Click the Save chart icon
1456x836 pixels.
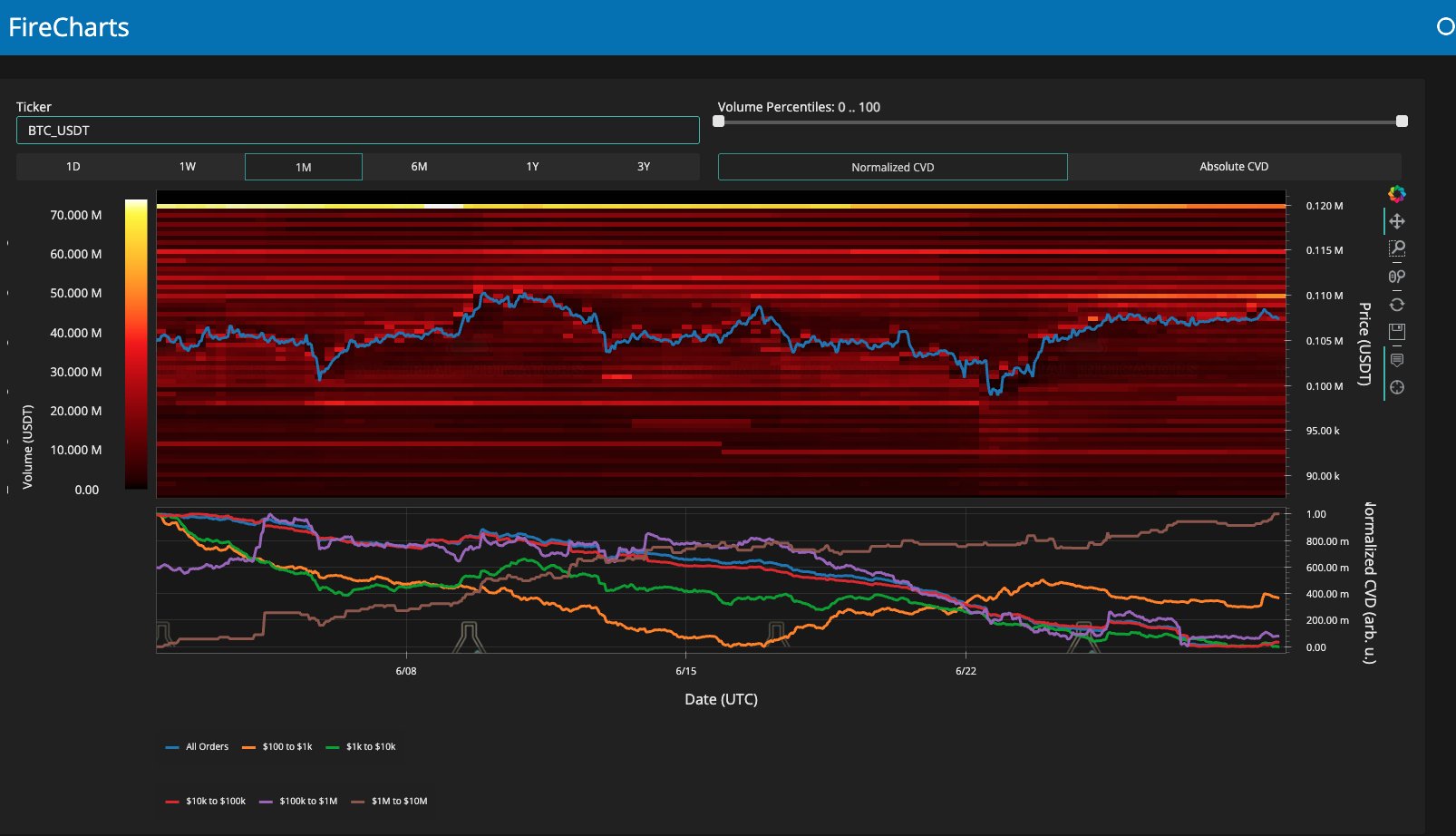point(1397,332)
